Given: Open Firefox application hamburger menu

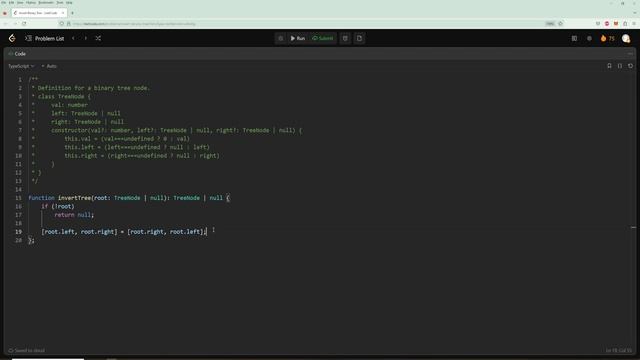Looking at the screenshot, I should tap(634, 24).
